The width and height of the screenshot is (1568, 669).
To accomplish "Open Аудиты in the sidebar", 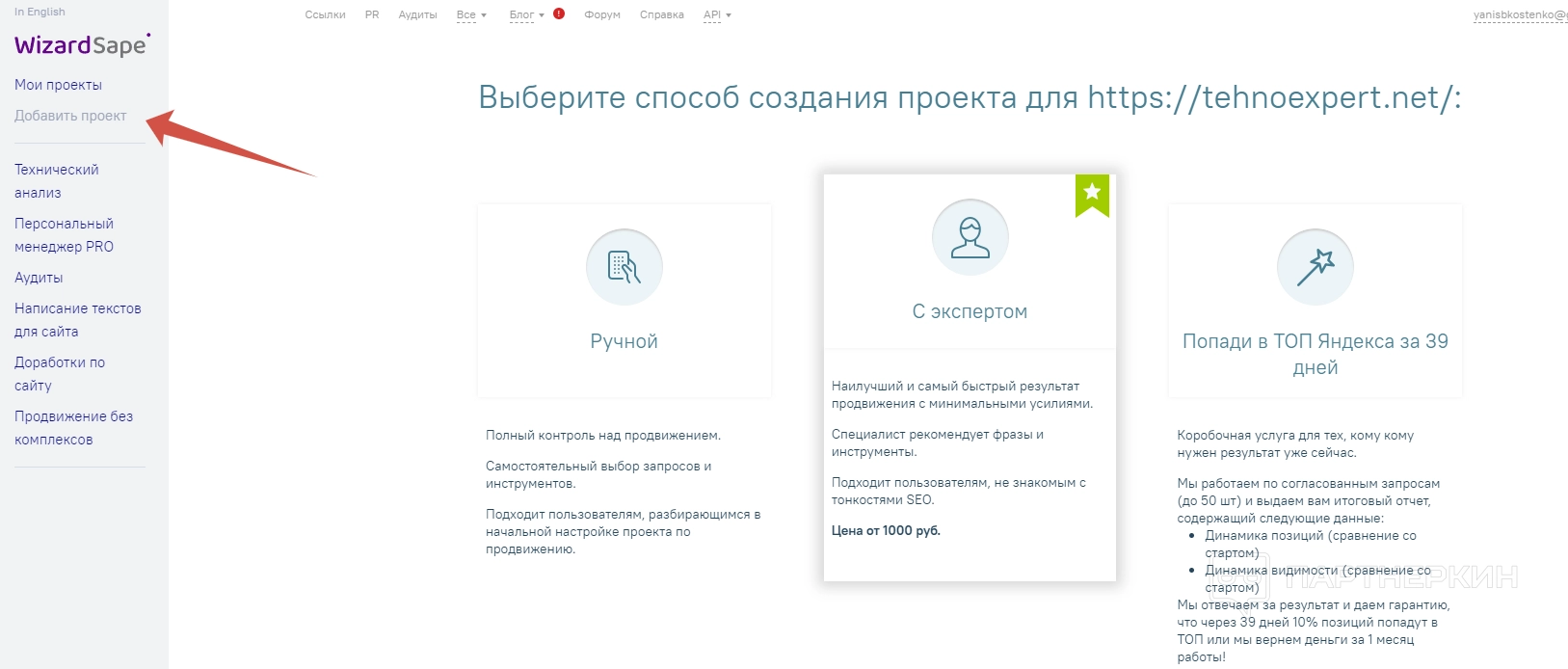I will (39, 278).
